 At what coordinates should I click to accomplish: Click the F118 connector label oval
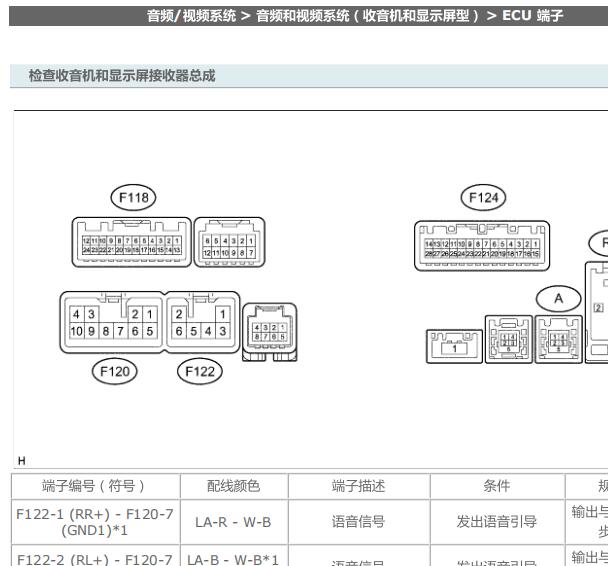pos(133,197)
